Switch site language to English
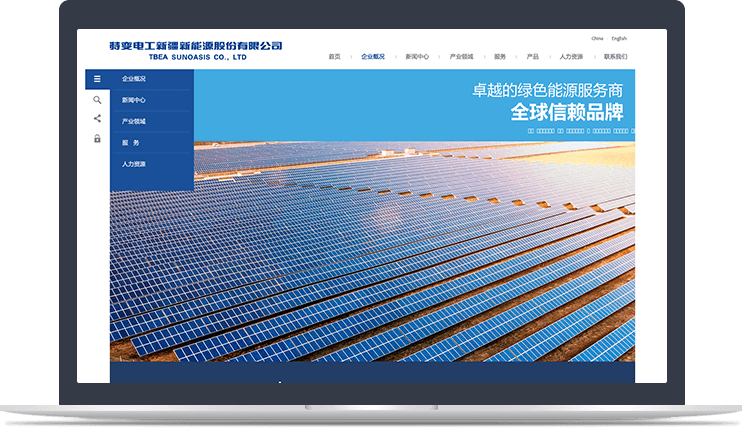742x429 pixels. 619,38
